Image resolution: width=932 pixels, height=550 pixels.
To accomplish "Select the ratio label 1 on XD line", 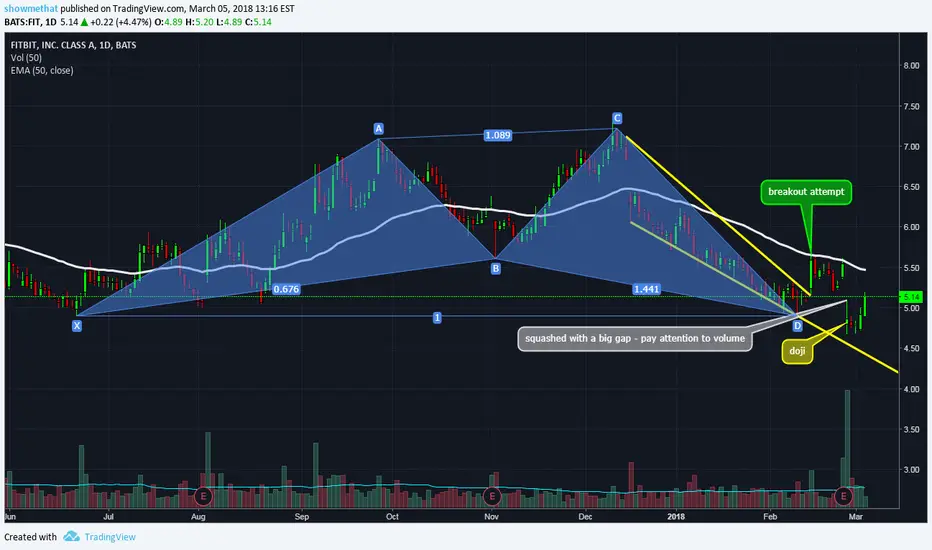I will coord(437,318).
